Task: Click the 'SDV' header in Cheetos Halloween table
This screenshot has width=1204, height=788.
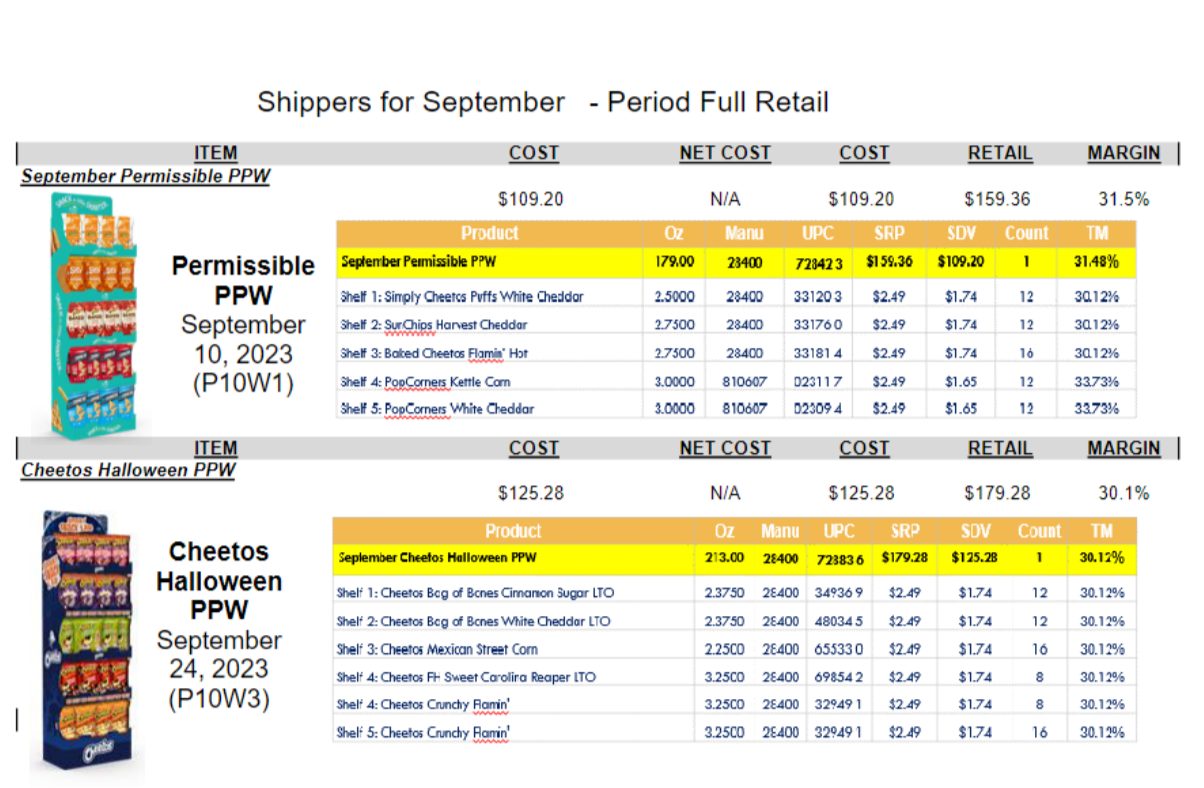Action: click(975, 531)
